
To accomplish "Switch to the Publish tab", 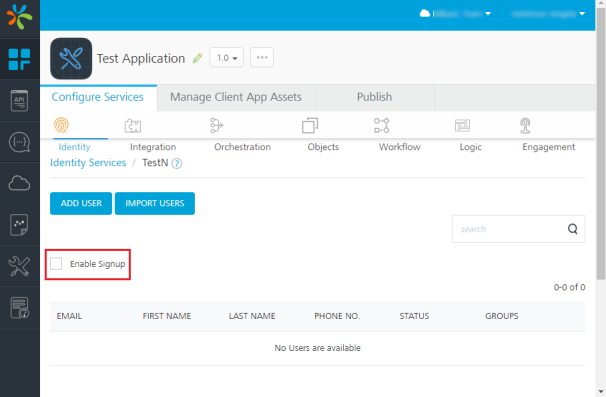I will click(x=374, y=97).
